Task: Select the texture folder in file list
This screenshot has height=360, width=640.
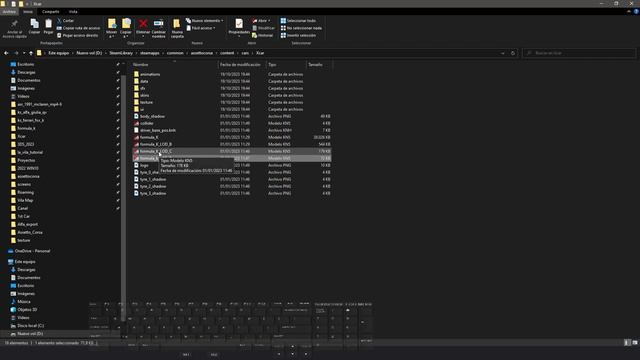Action: click(232, 102)
